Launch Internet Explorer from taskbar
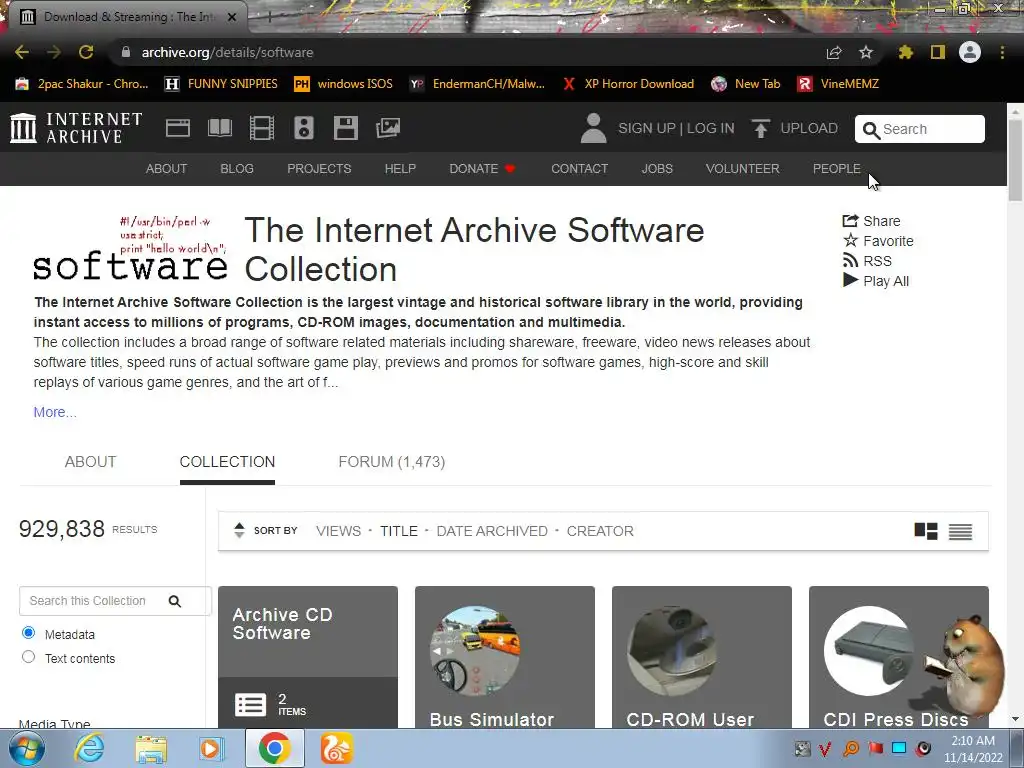Screen dimensions: 1024x768 click(x=89, y=748)
